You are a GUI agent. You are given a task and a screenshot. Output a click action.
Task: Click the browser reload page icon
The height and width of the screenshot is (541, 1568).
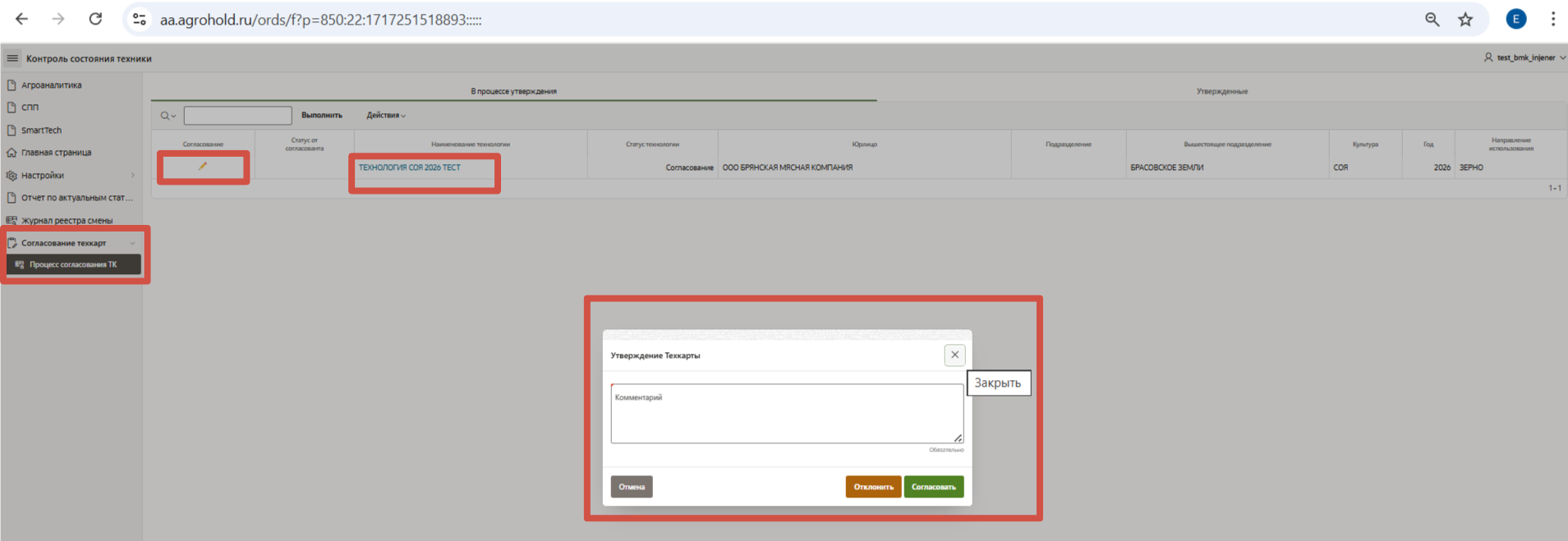[95, 19]
